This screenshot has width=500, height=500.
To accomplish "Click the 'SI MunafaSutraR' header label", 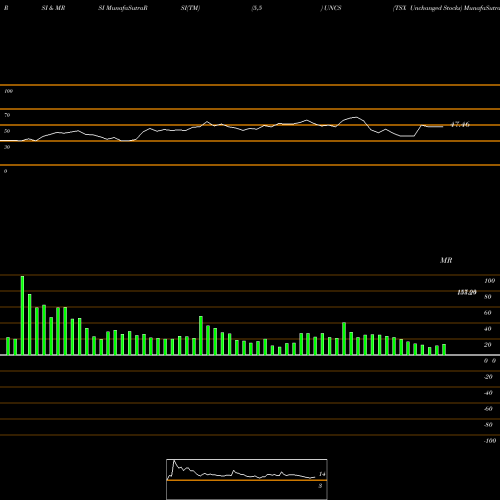I will click(123, 8).
